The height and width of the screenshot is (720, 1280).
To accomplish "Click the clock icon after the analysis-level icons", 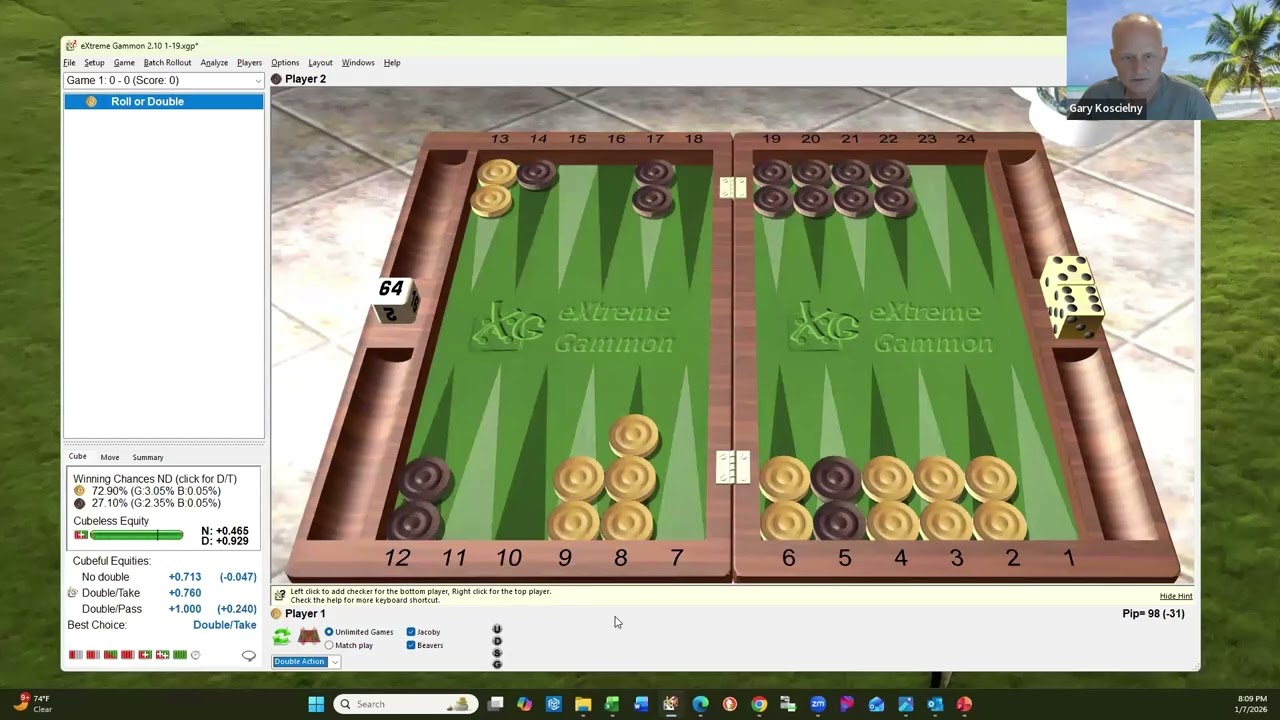I will click(195, 655).
